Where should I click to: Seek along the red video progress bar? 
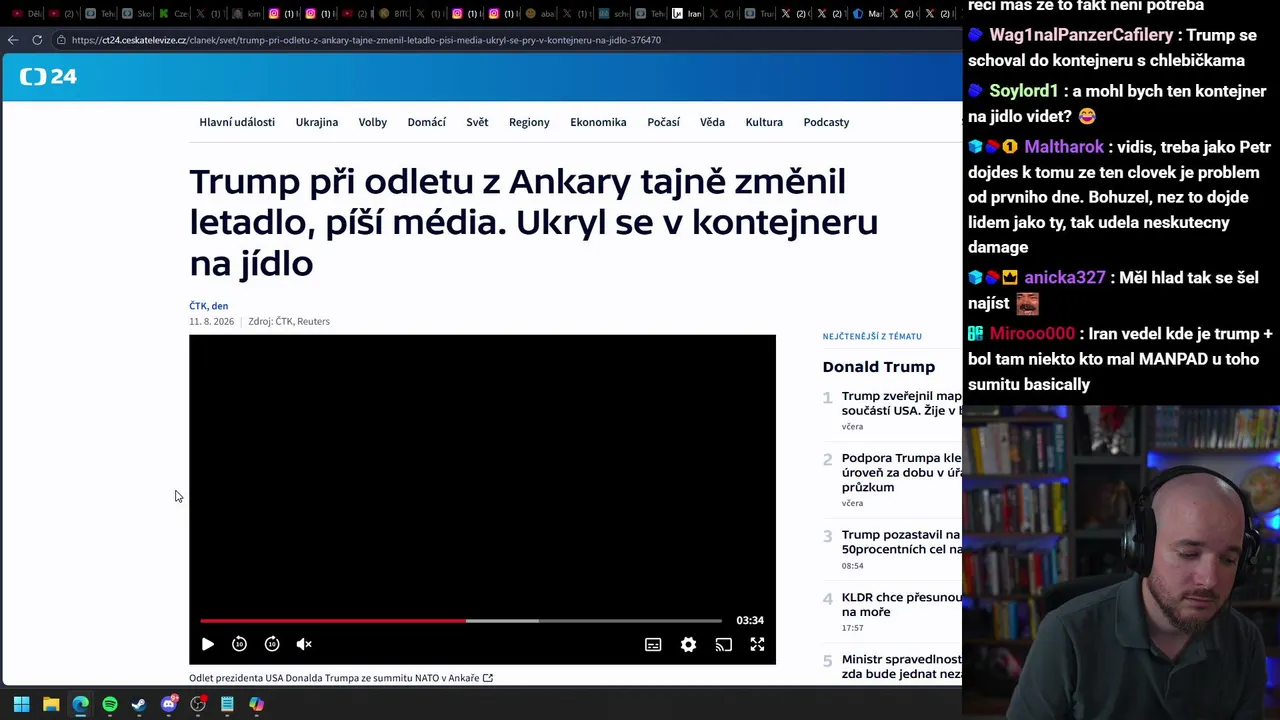[460, 621]
